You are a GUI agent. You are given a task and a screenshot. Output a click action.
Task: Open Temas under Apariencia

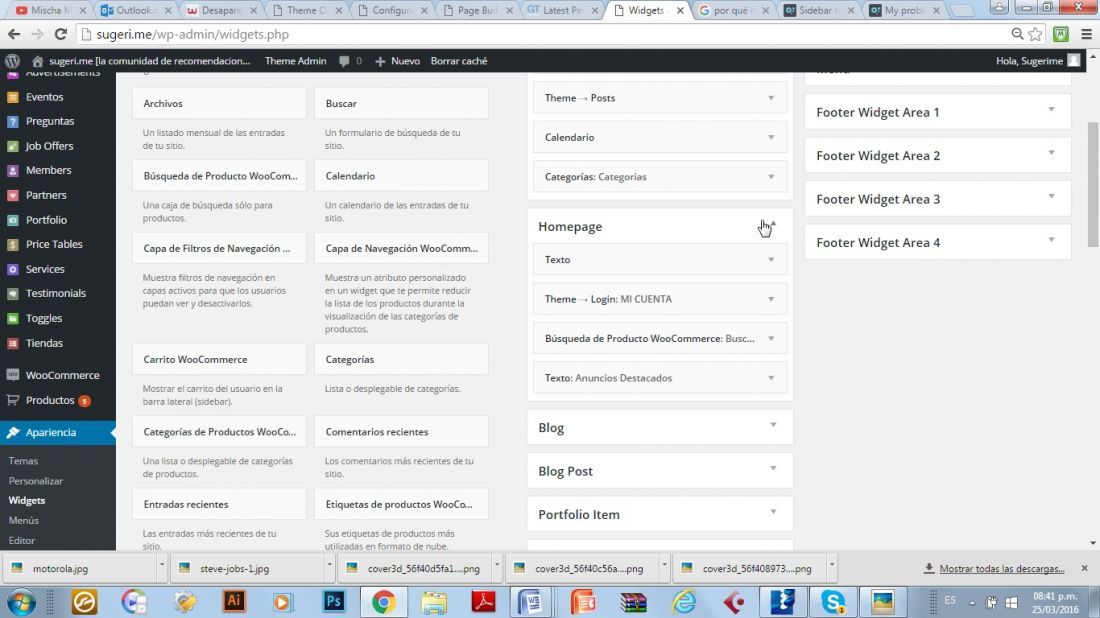[23, 461]
